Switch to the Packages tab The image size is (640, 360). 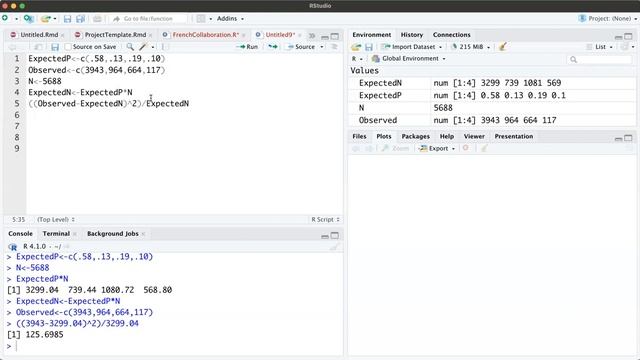coord(416,136)
